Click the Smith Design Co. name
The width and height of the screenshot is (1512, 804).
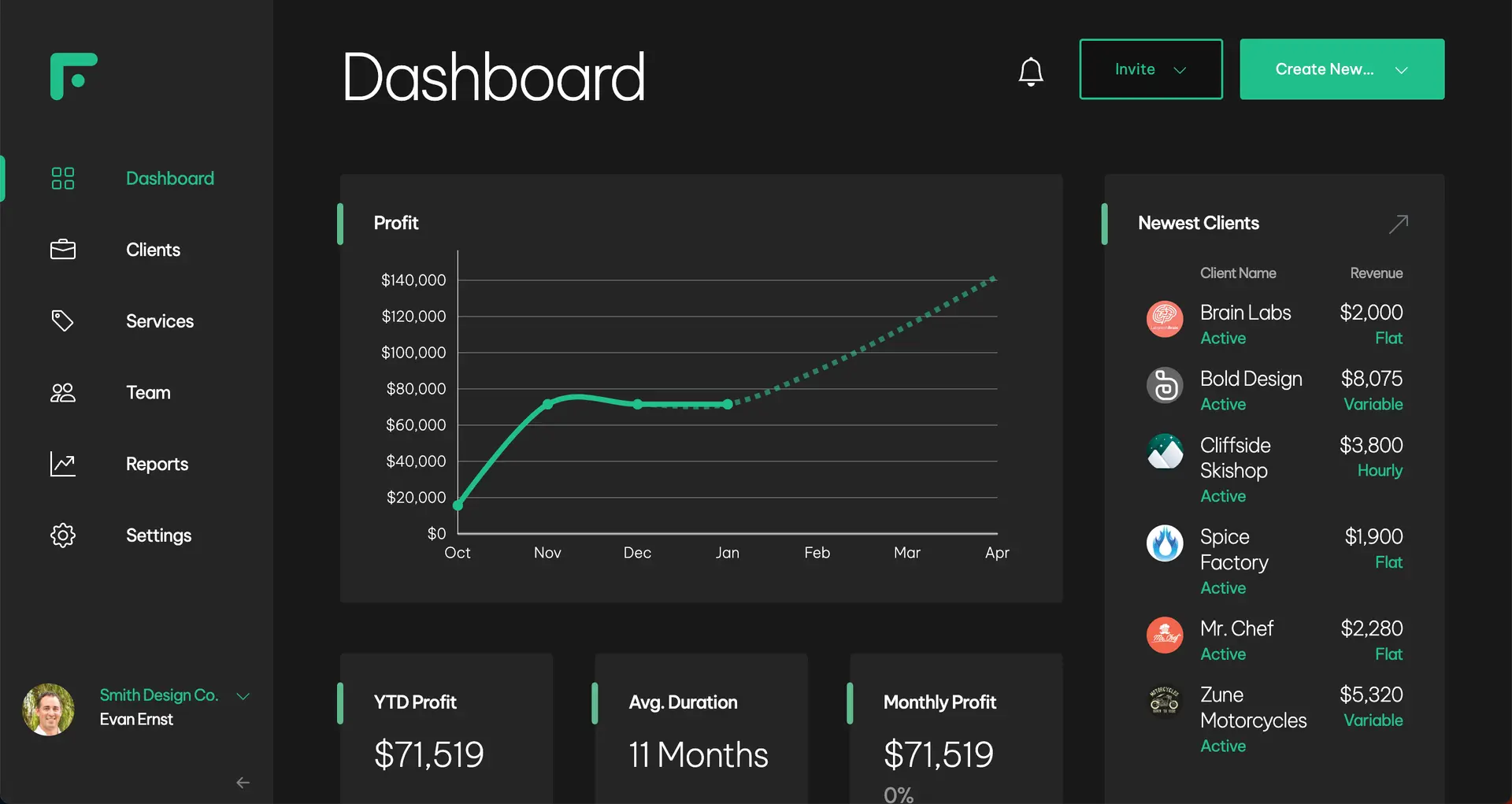click(158, 695)
